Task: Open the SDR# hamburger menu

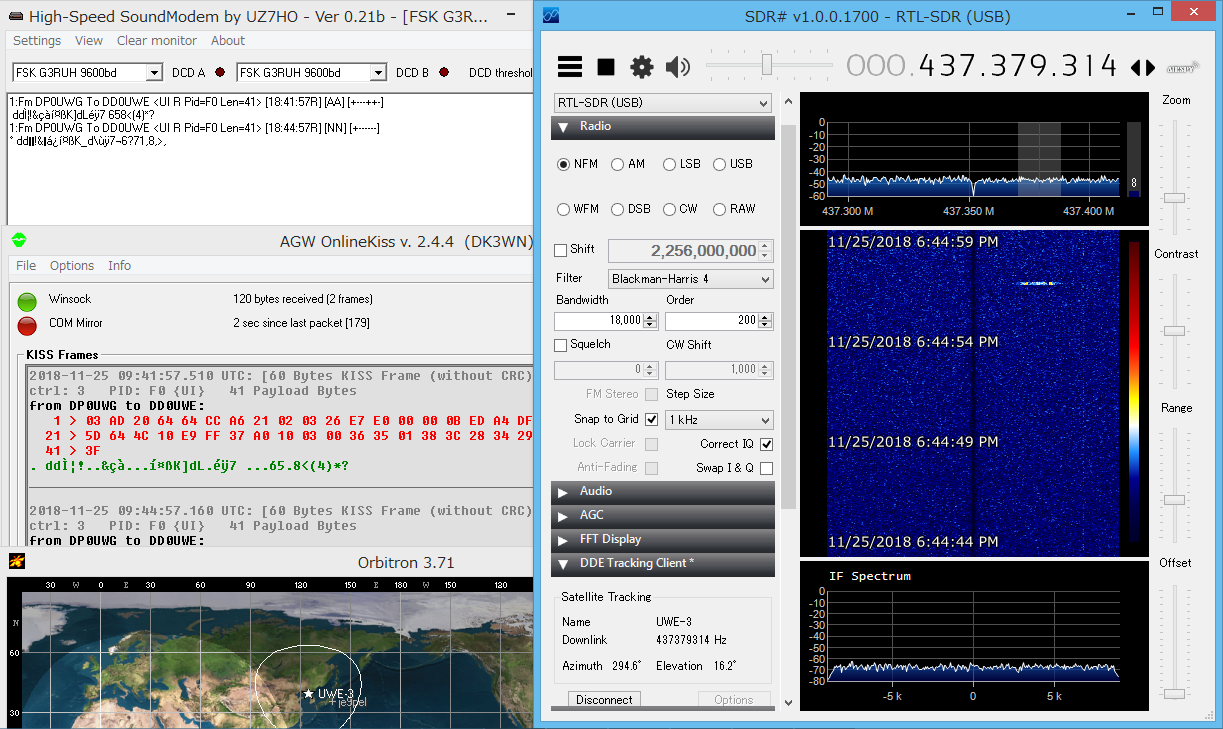Action: tap(570, 67)
